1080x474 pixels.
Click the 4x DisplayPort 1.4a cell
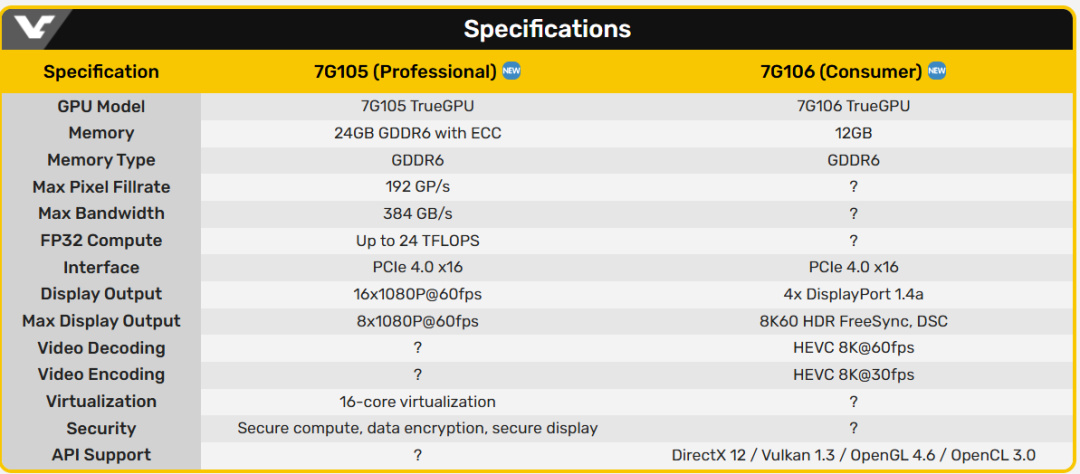coord(853,294)
